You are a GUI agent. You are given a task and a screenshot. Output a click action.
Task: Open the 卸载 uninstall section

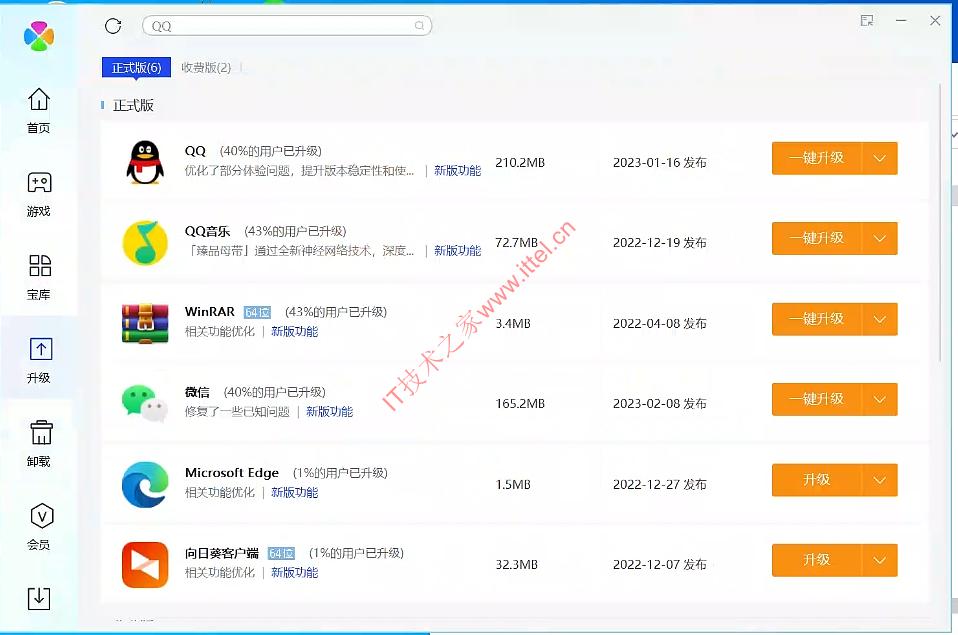[40, 444]
